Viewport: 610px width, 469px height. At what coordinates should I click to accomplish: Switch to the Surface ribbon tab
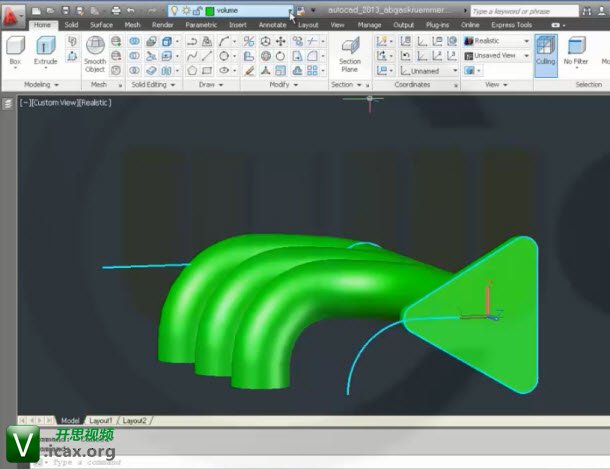[x=101, y=24]
